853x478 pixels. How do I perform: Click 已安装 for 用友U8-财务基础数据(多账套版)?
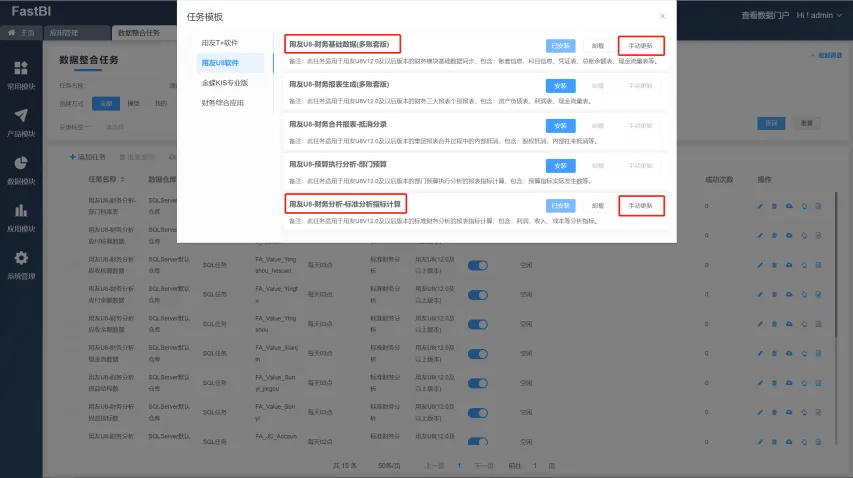tap(560, 46)
